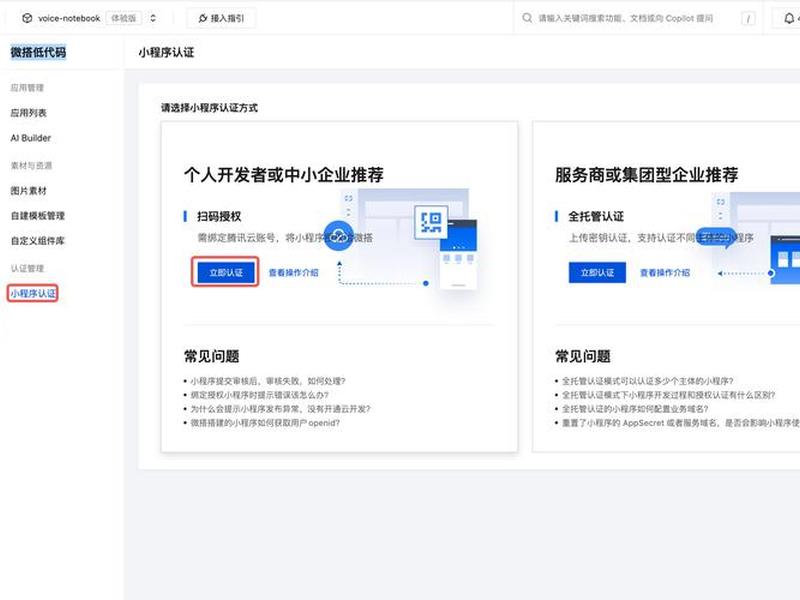
Task: Click the chat bubble icon in 全托管认证 card
Action: [x=716, y=237]
